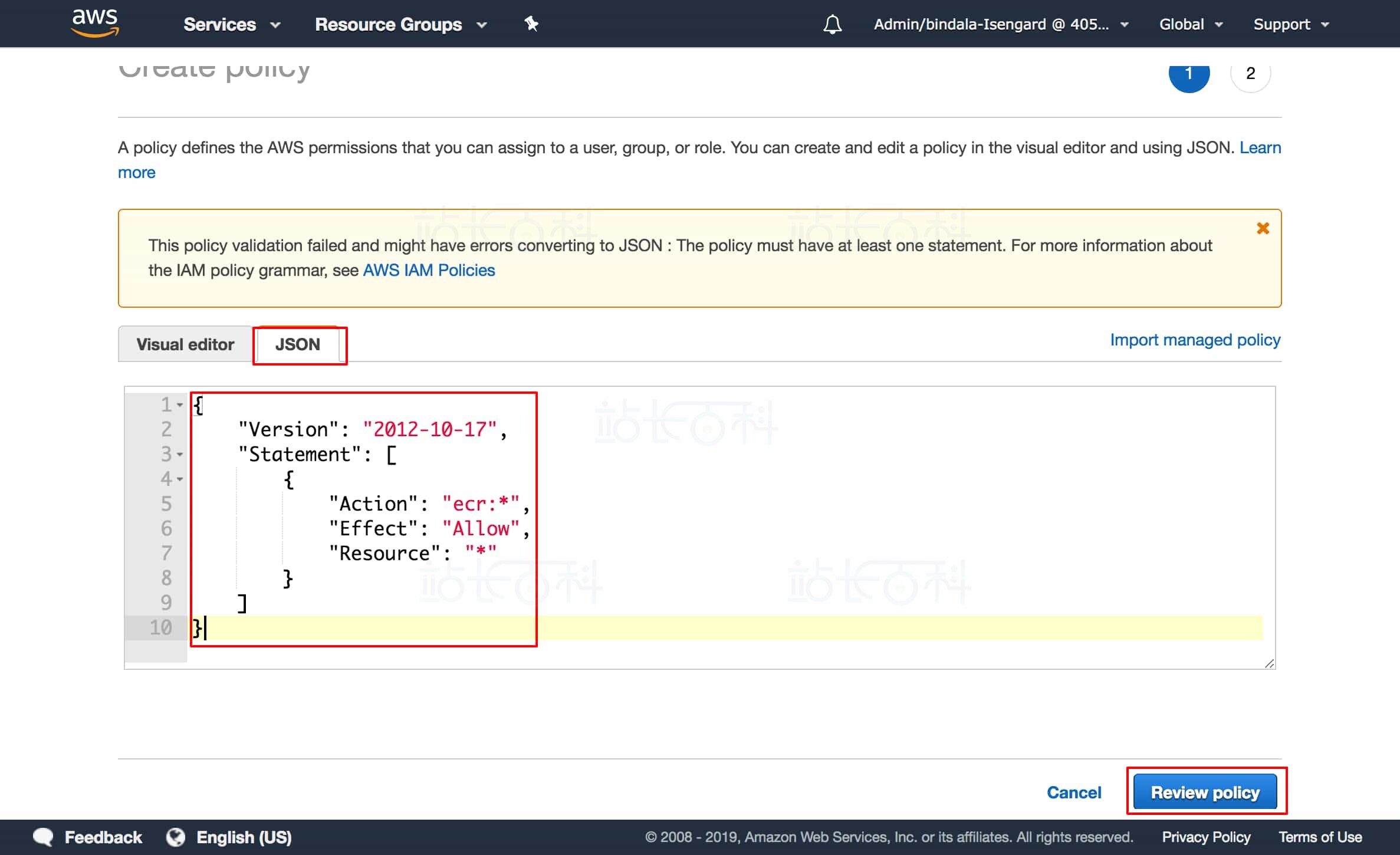
Task: Open the Admin/bindala-Isengard account menu
Action: pos(1001,25)
